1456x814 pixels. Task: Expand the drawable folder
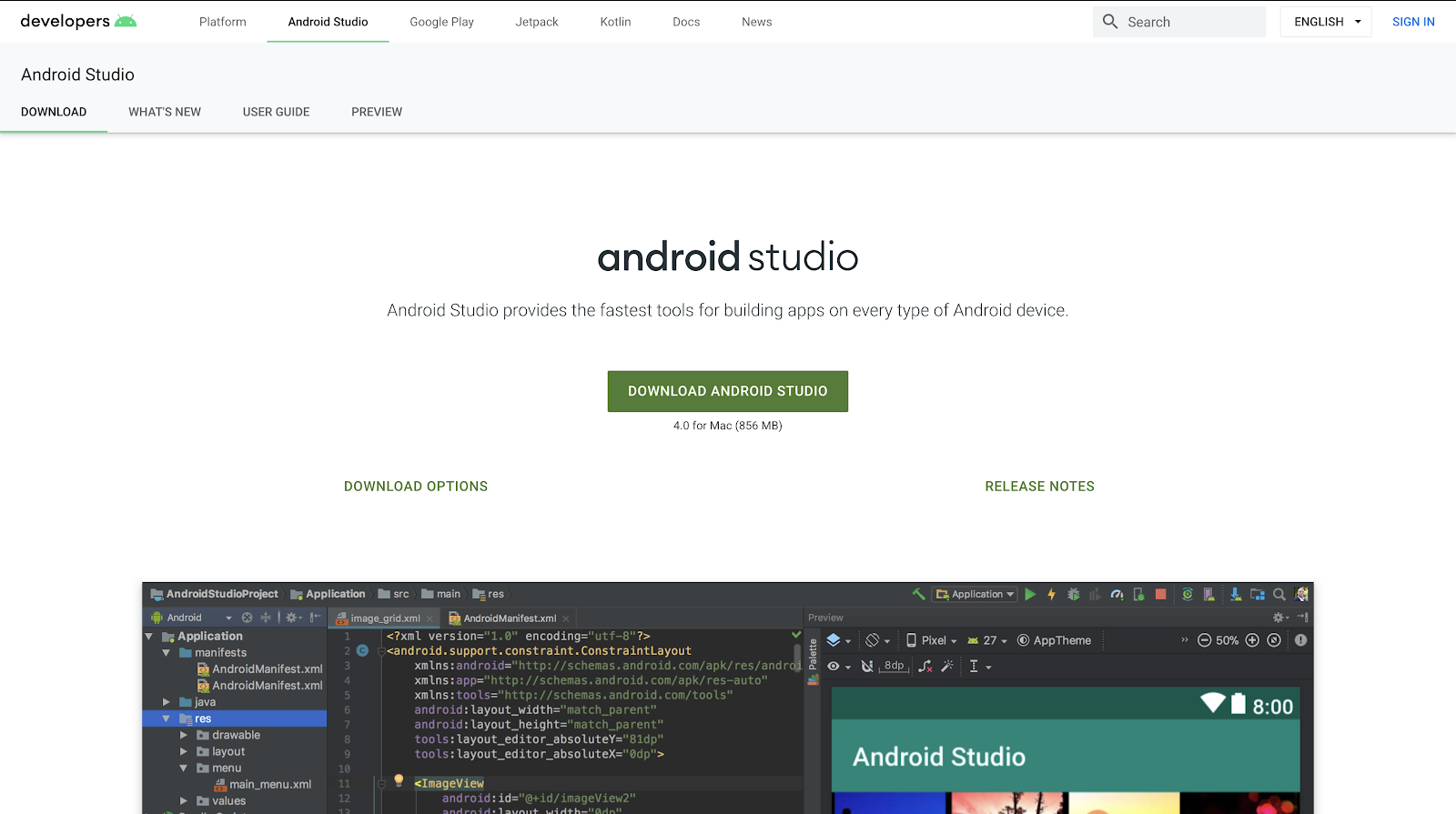(x=184, y=735)
